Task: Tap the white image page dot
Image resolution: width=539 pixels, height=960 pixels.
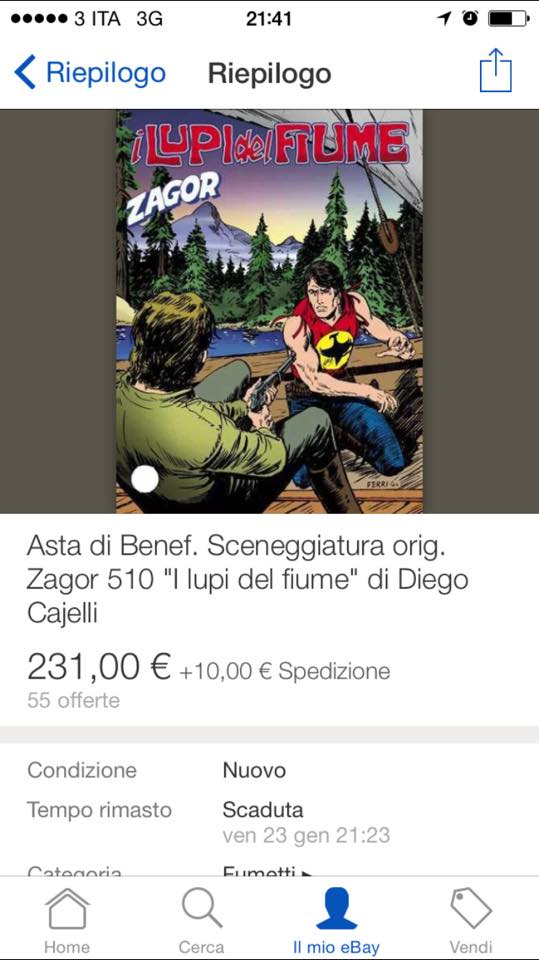Action: [145, 479]
